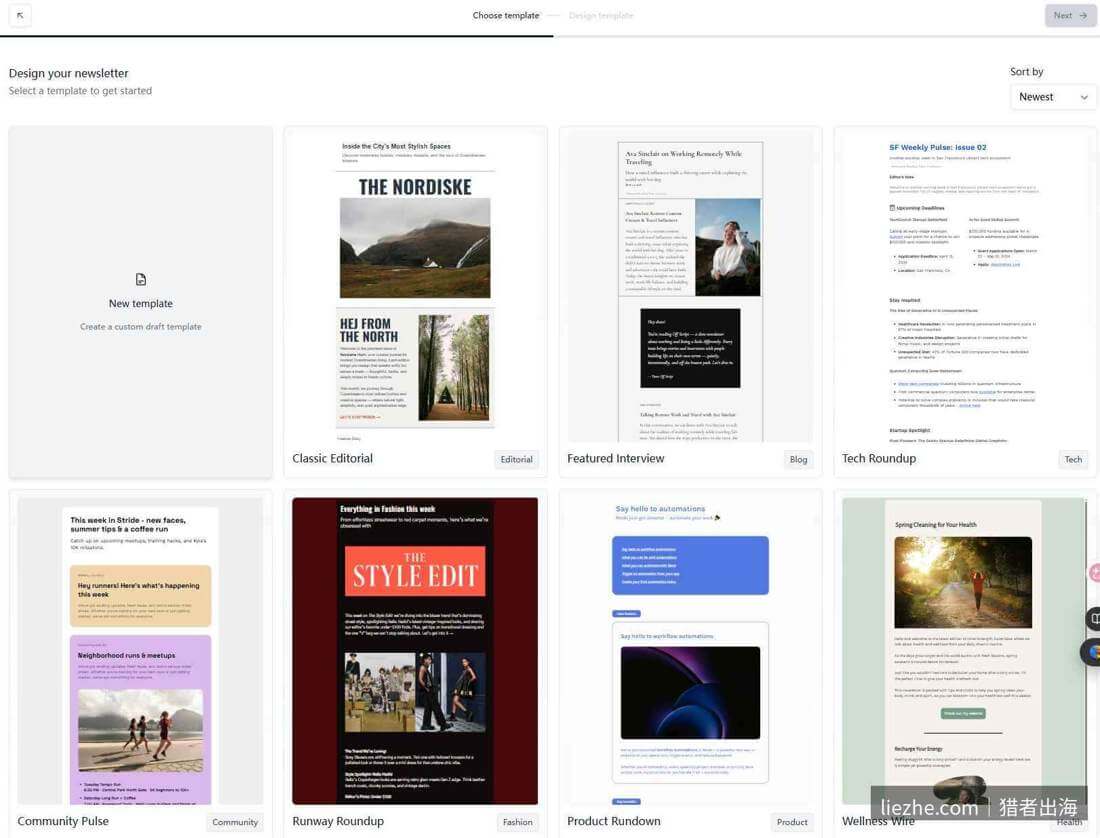
Task: Click the Design your newsletter heading
Action: tap(69, 73)
